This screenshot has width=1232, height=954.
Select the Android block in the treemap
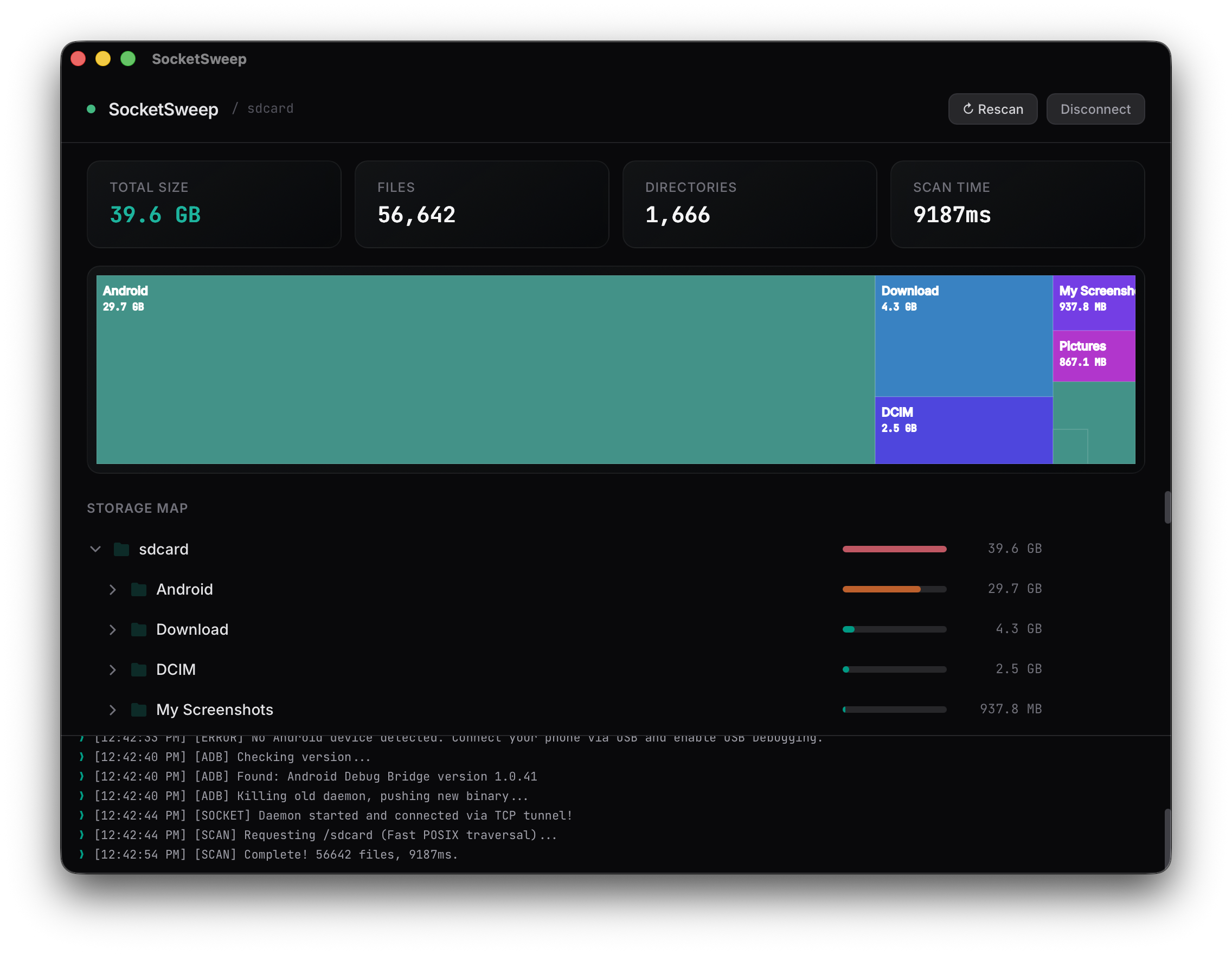coord(485,369)
